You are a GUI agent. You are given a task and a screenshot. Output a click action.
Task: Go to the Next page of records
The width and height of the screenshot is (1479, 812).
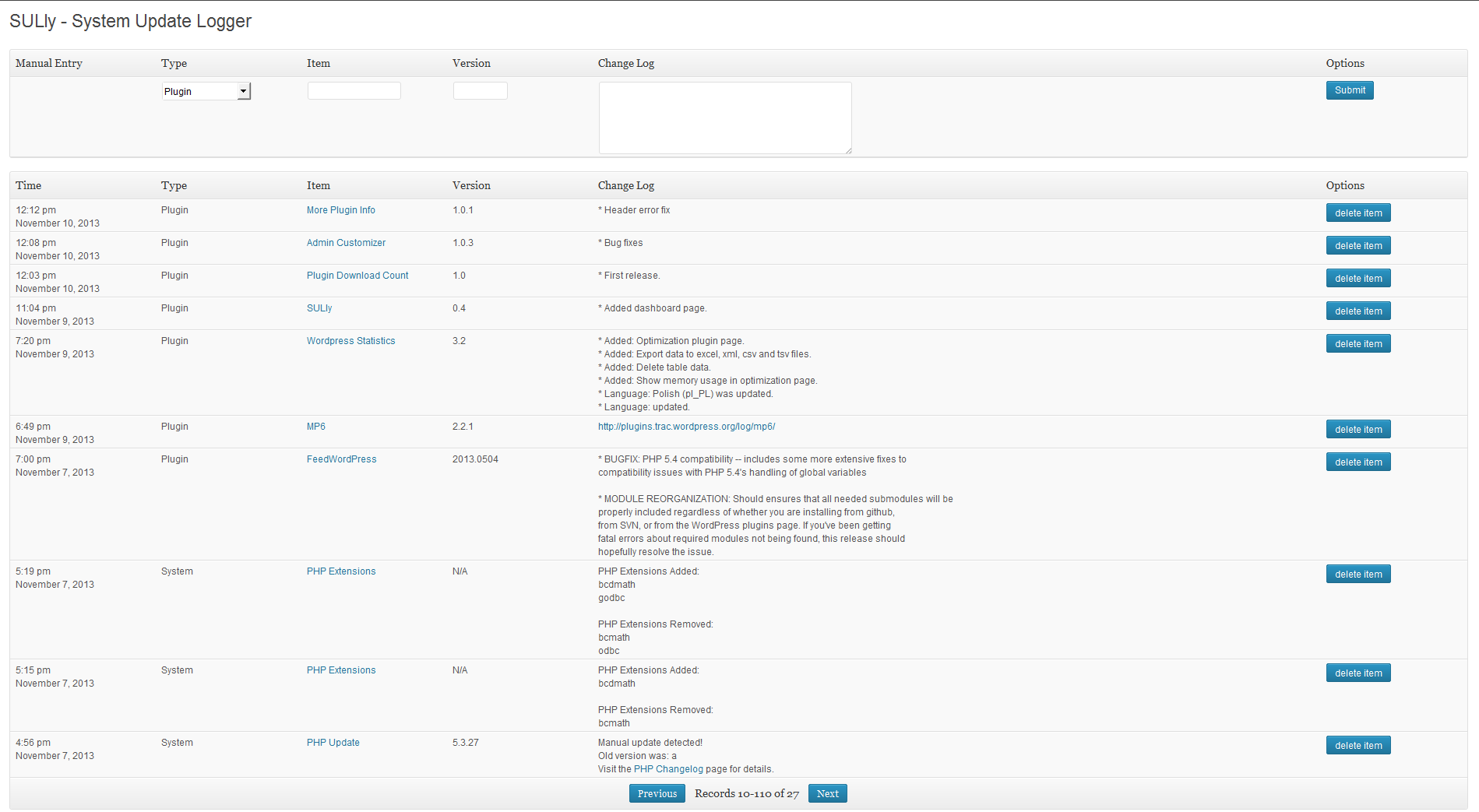point(828,793)
